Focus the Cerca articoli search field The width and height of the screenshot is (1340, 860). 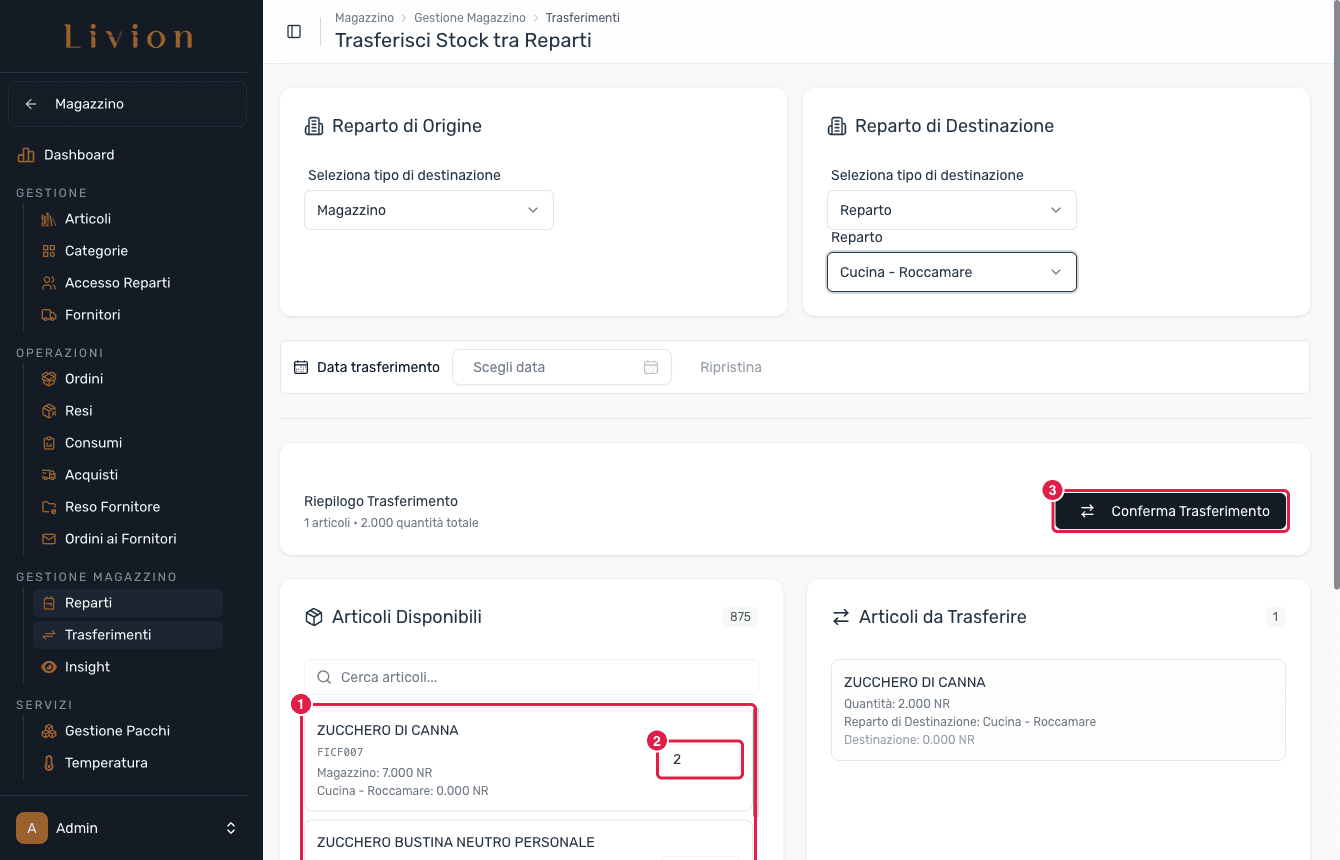(x=531, y=677)
